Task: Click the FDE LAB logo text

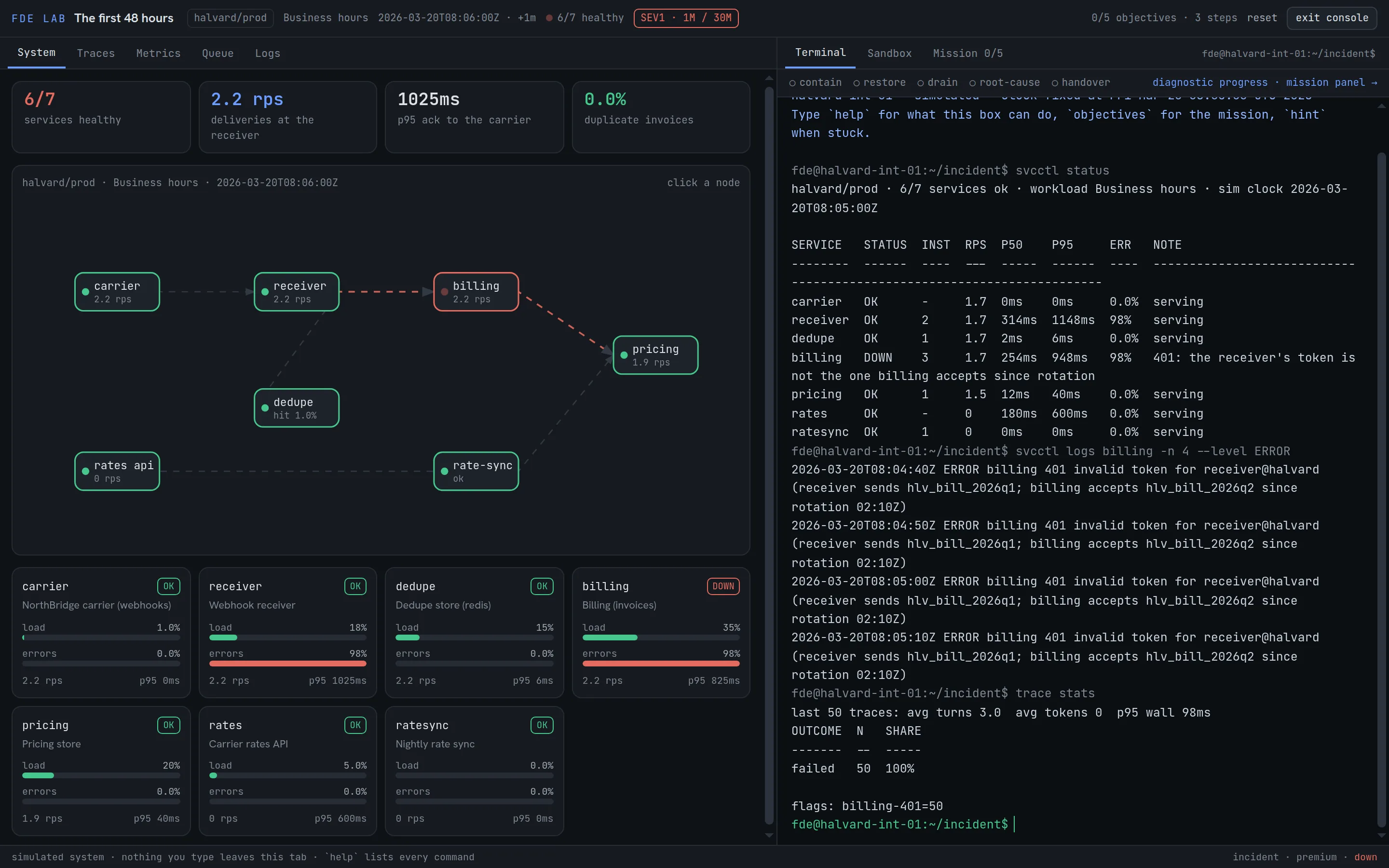Action: (39, 18)
